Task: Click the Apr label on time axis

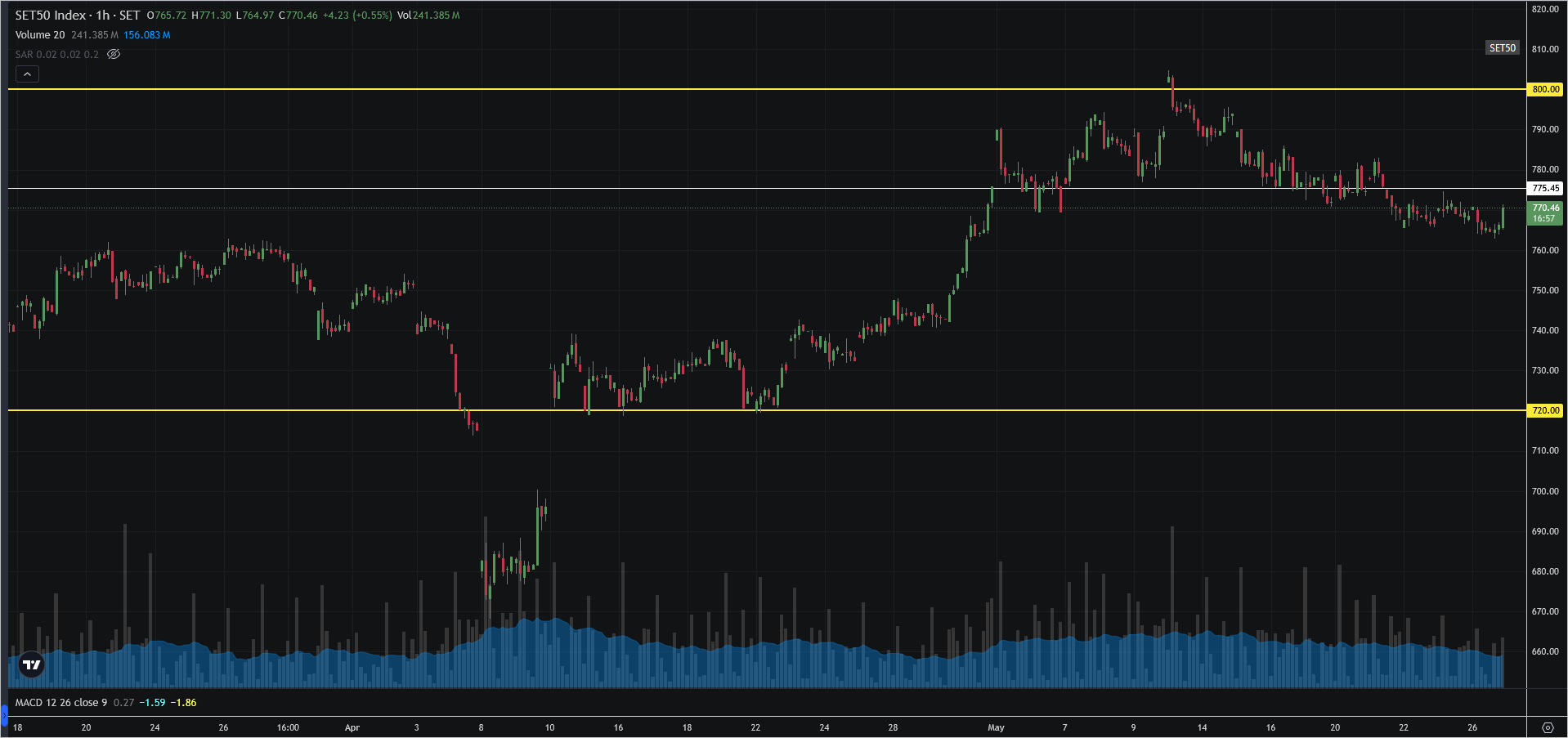Action: click(x=352, y=727)
